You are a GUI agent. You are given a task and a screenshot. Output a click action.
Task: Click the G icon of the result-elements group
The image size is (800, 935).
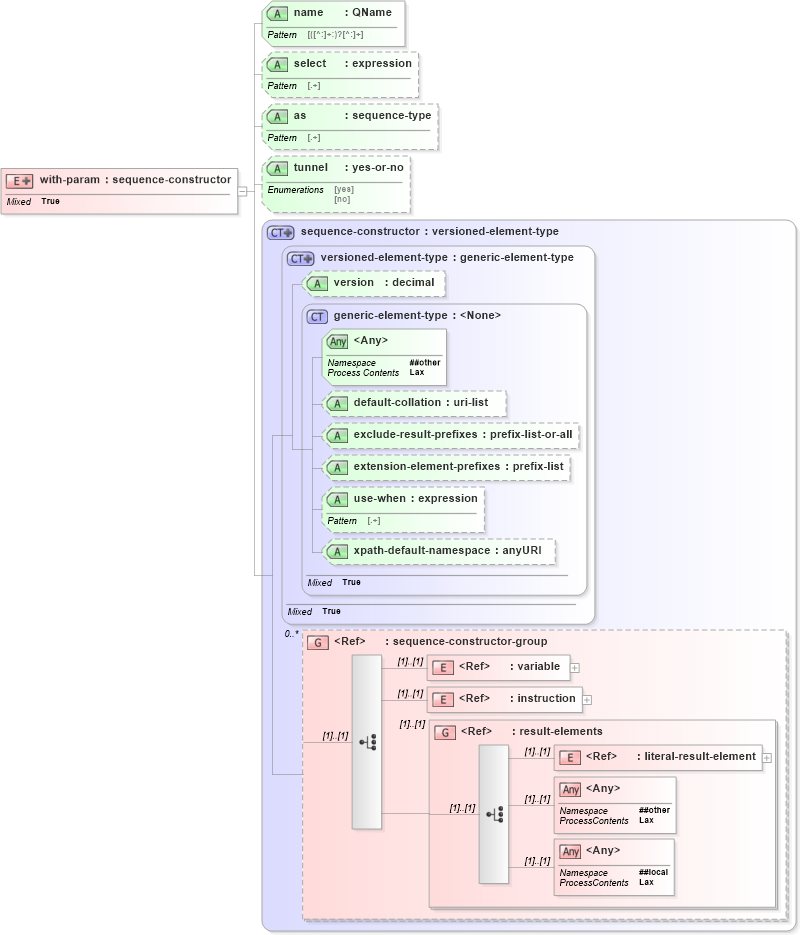click(x=443, y=731)
